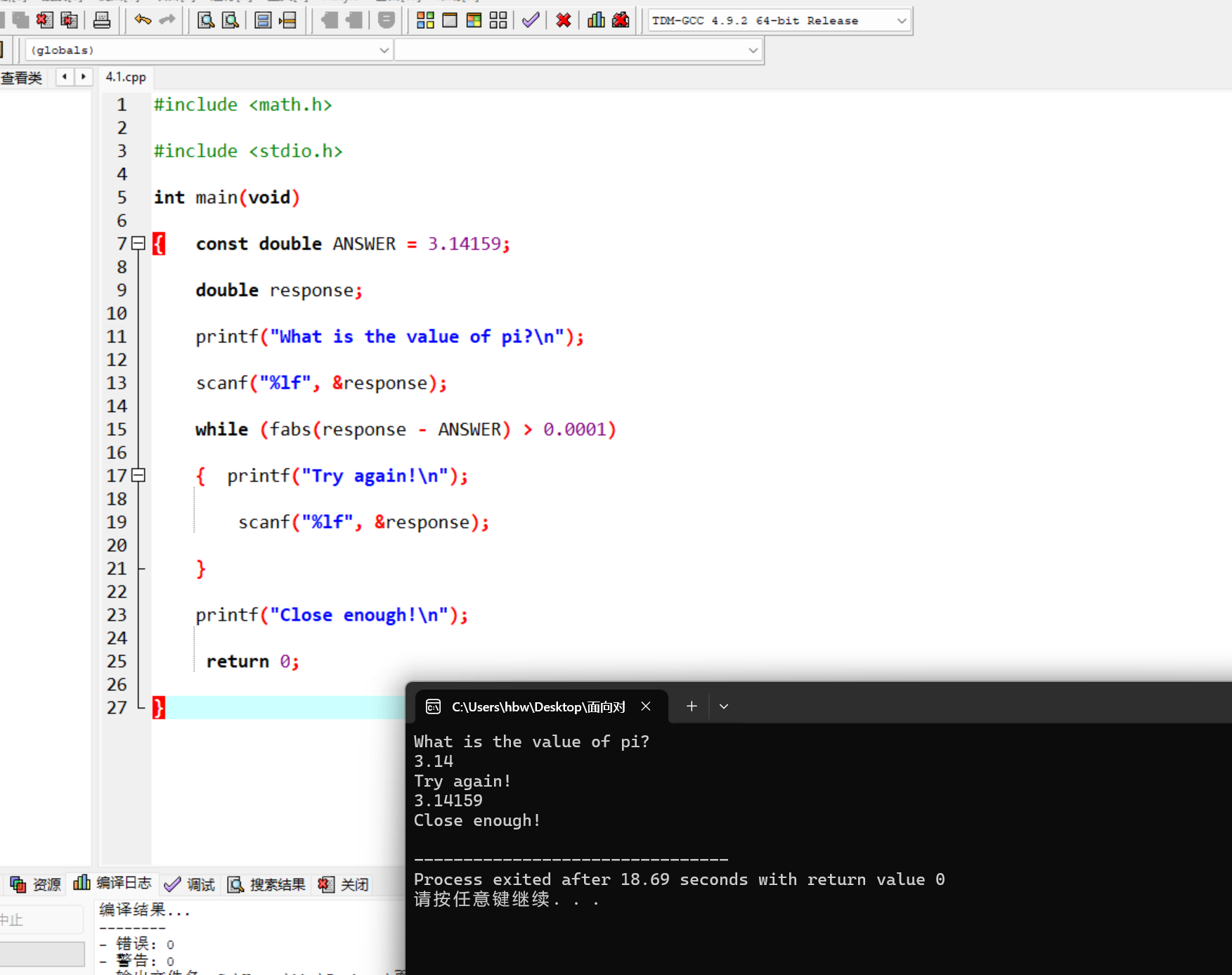Click the '#include <math.h>' line
Viewport: 1232px width, 975px height.
[x=243, y=105]
